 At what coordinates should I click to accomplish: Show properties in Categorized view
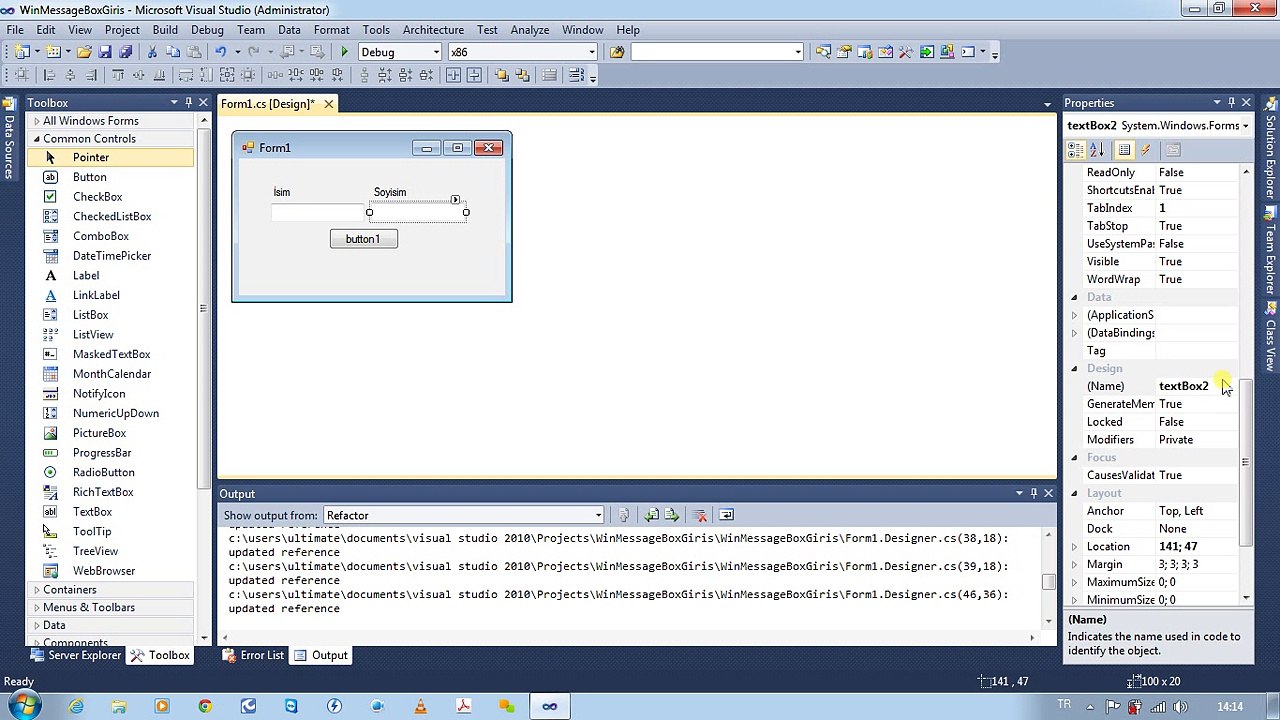pyautogui.click(x=1076, y=150)
